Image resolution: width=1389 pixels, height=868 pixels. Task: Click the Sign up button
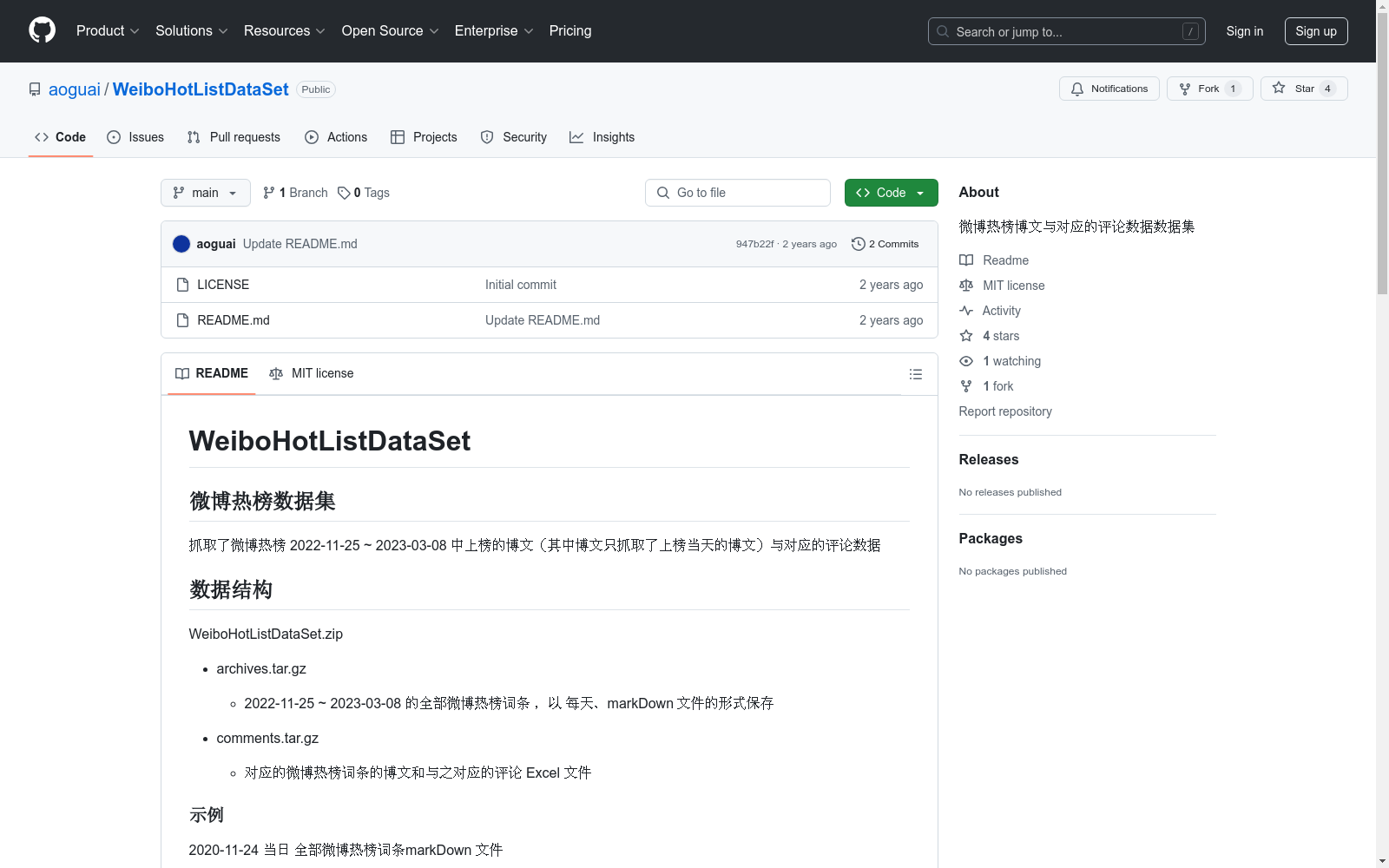1316,31
